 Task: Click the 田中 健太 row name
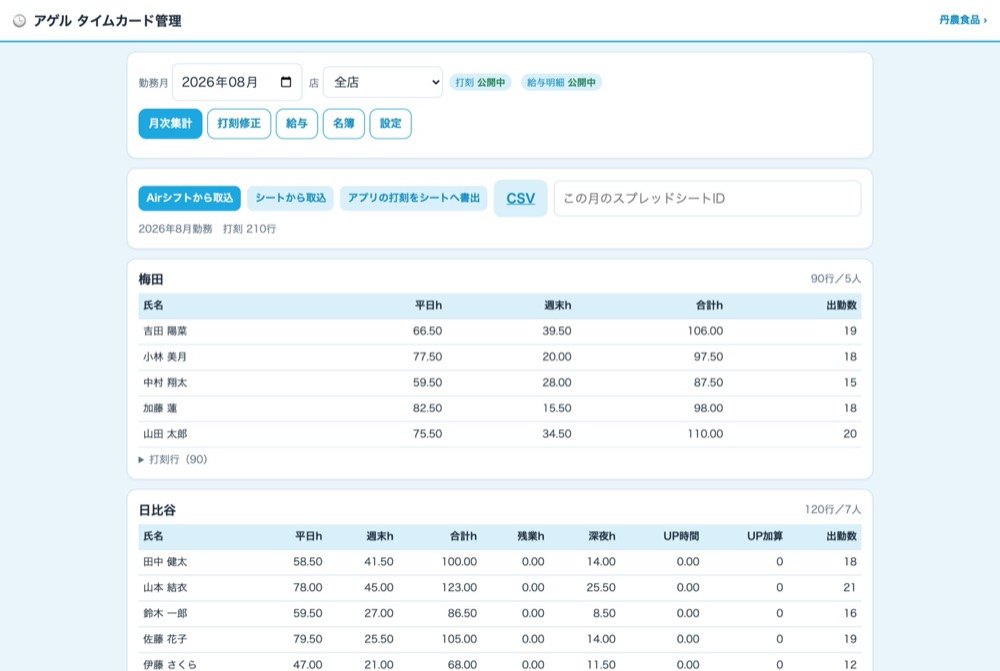[x=165, y=562]
